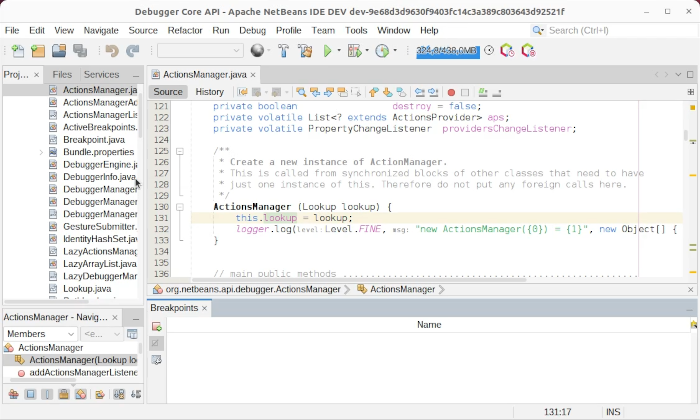
Task: Toggle Show Fields filter in Navigator
Action: click(x=30, y=395)
